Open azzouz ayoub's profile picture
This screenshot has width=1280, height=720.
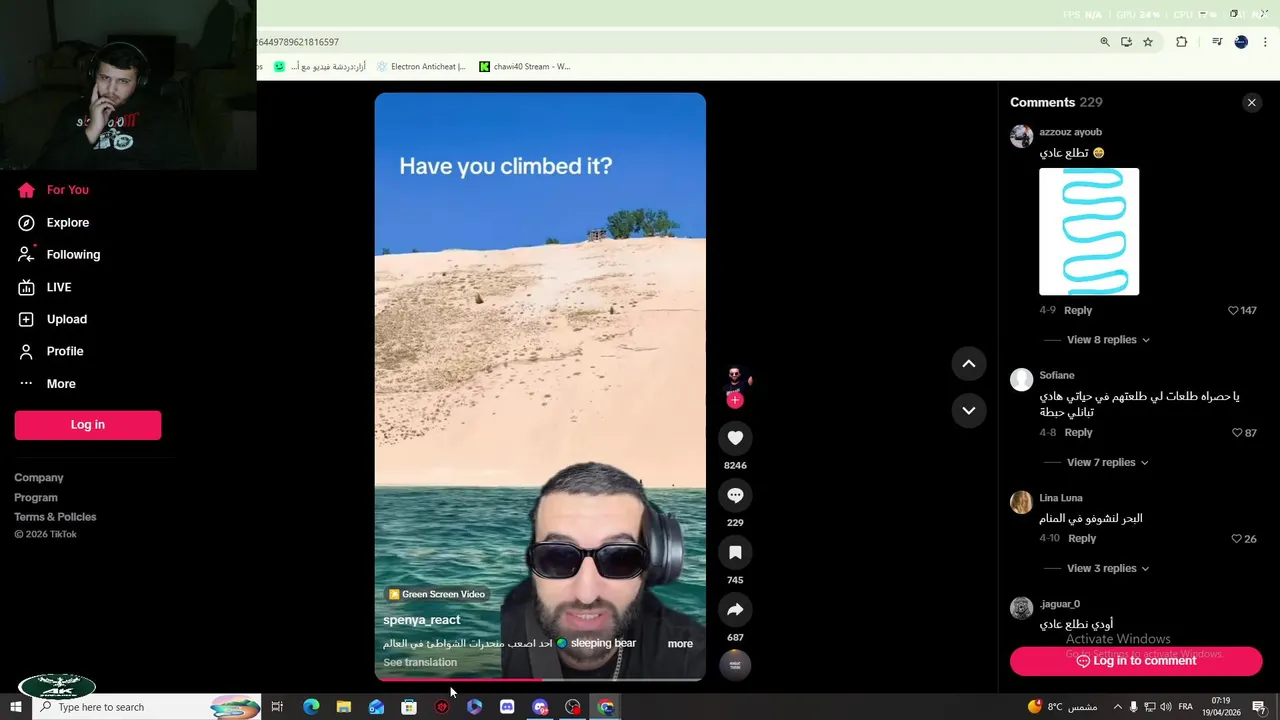click(x=1021, y=136)
